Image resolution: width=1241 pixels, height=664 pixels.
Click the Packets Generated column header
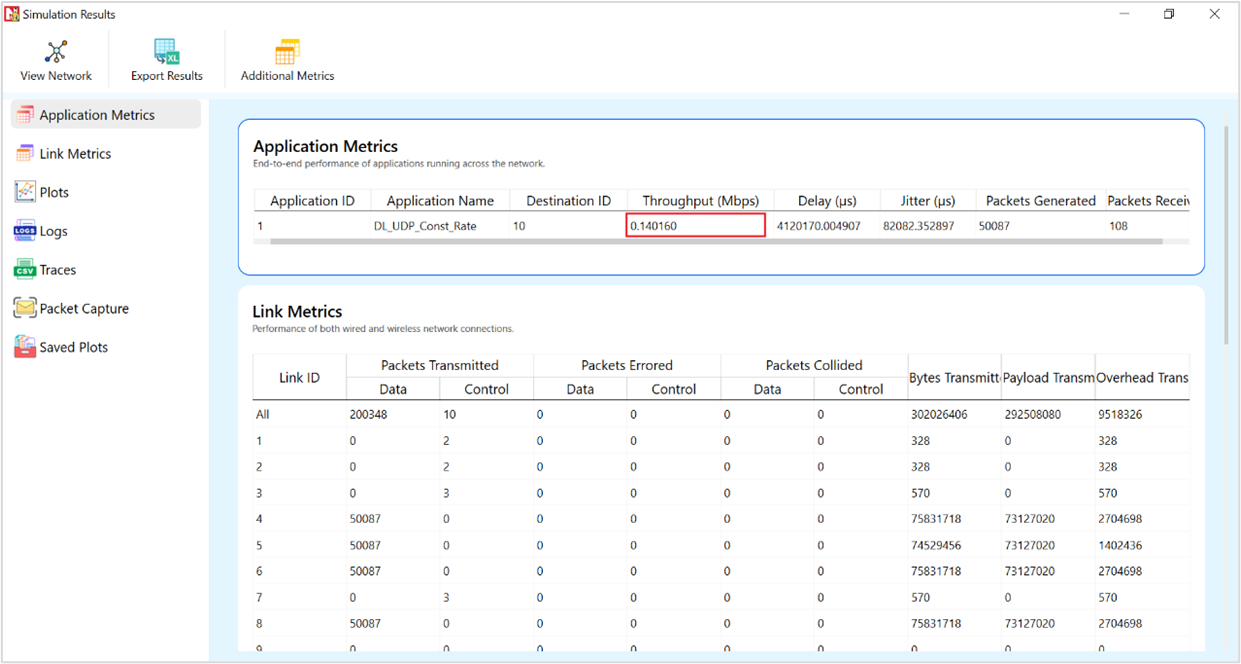coord(1040,201)
